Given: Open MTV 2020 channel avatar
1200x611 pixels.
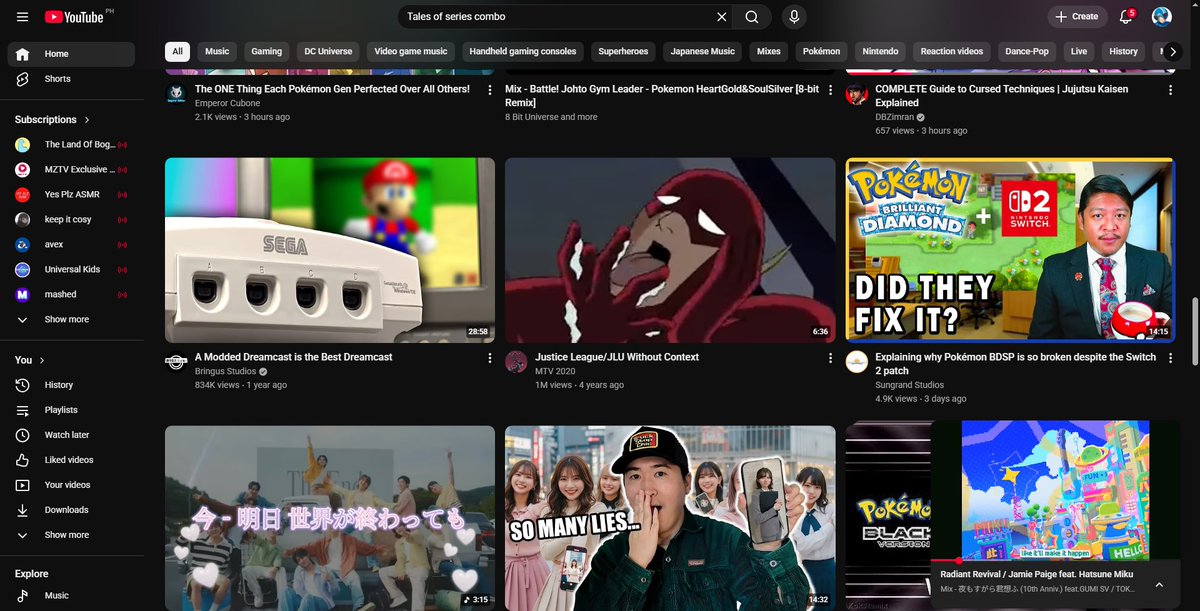Looking at the screenshot, I should [x=516, y=362].
